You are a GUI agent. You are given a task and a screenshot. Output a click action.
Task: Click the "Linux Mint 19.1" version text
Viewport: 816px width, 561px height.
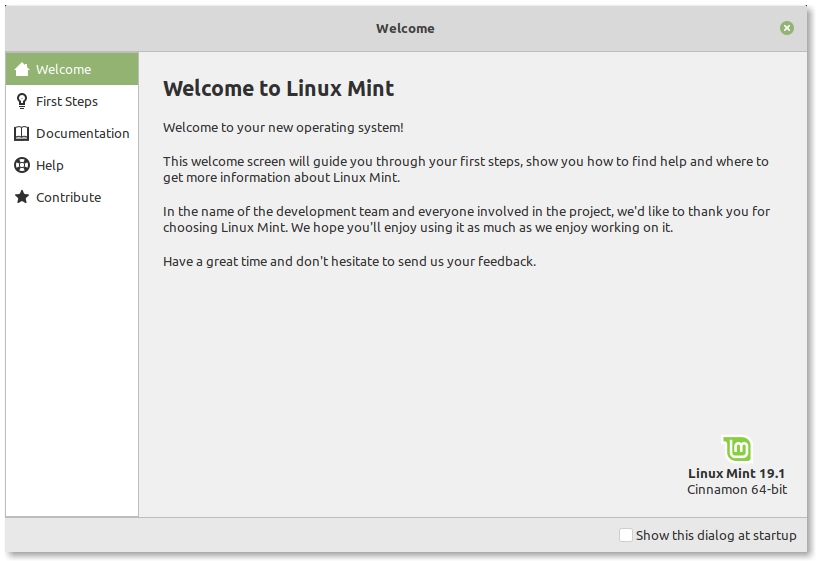[x=737, y=473]
